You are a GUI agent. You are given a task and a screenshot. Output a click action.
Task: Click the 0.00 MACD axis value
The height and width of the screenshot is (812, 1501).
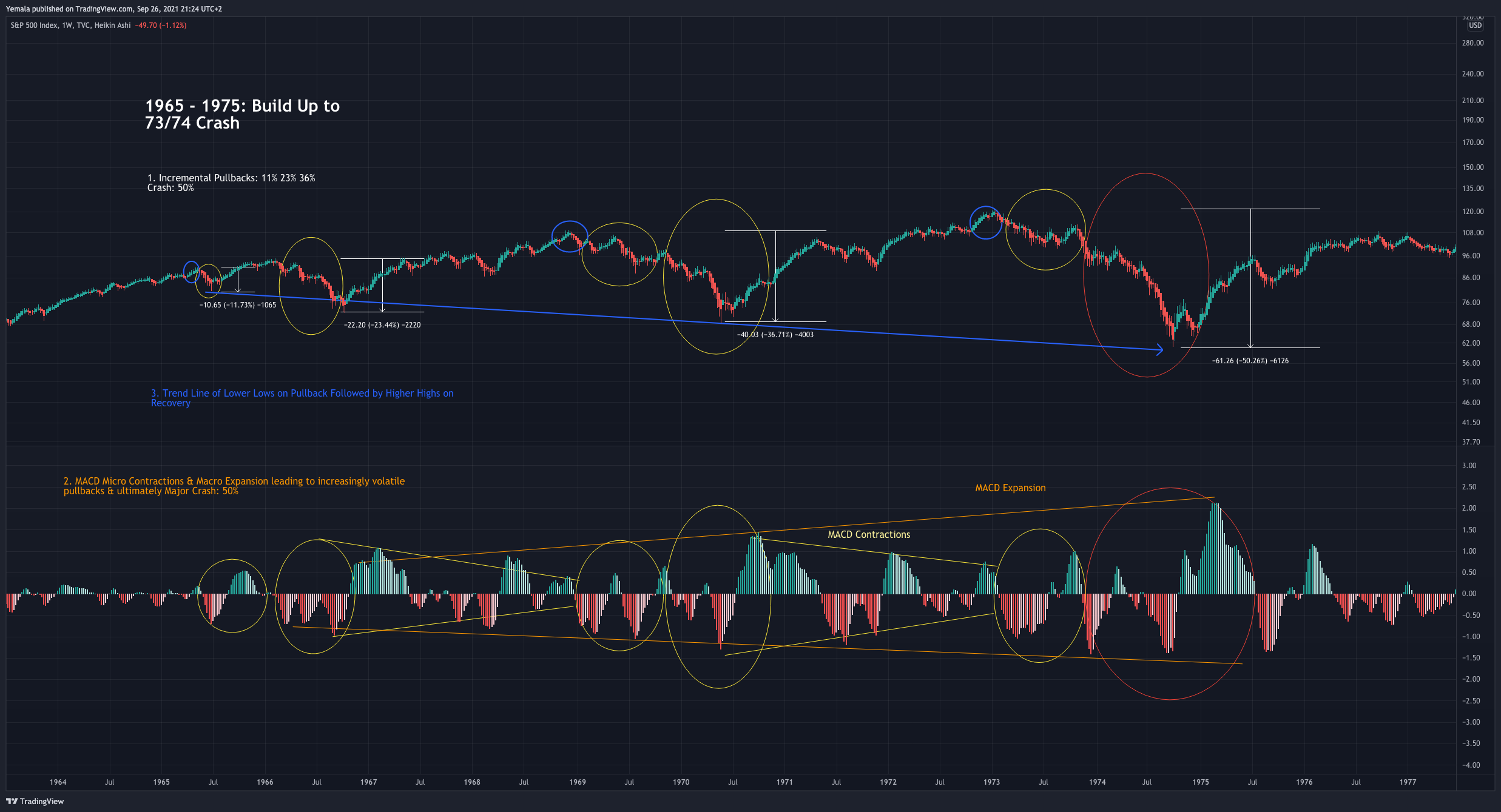click(x=1469, y=594)
